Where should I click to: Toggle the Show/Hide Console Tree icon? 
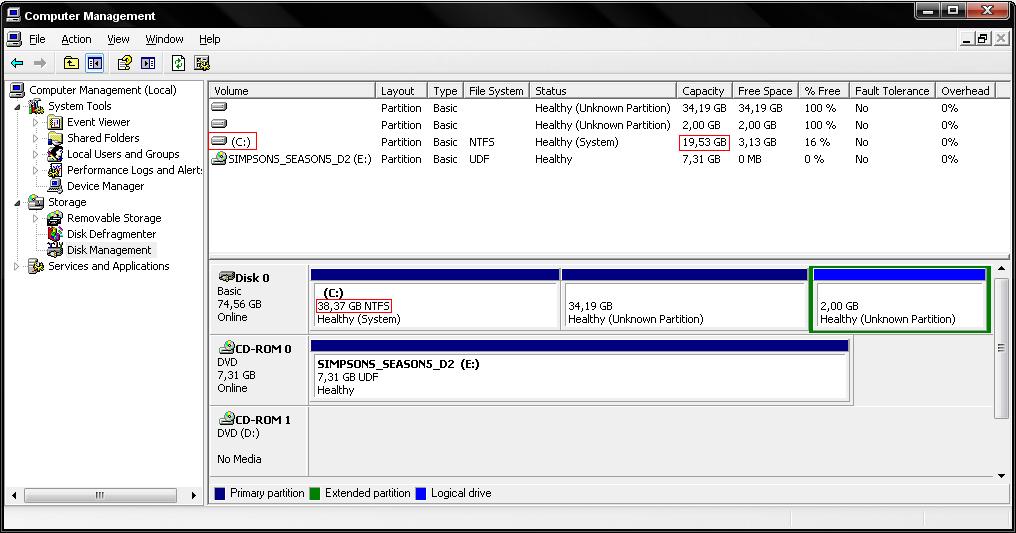(95, 63)
